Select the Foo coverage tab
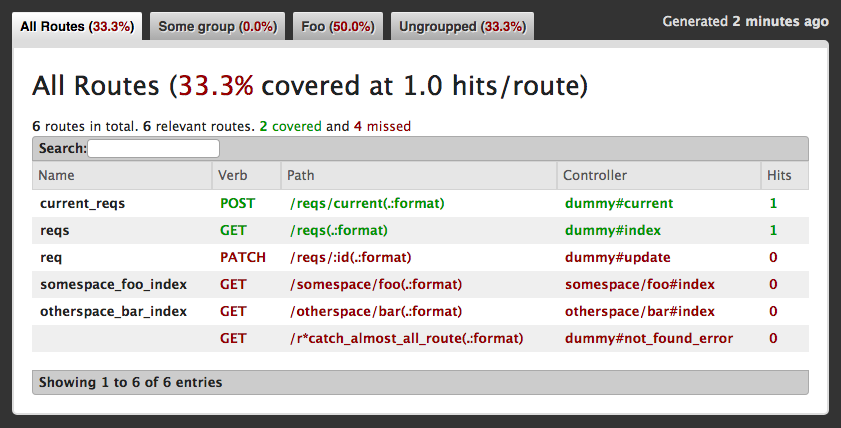841x428 pixels. coord(336,27)
